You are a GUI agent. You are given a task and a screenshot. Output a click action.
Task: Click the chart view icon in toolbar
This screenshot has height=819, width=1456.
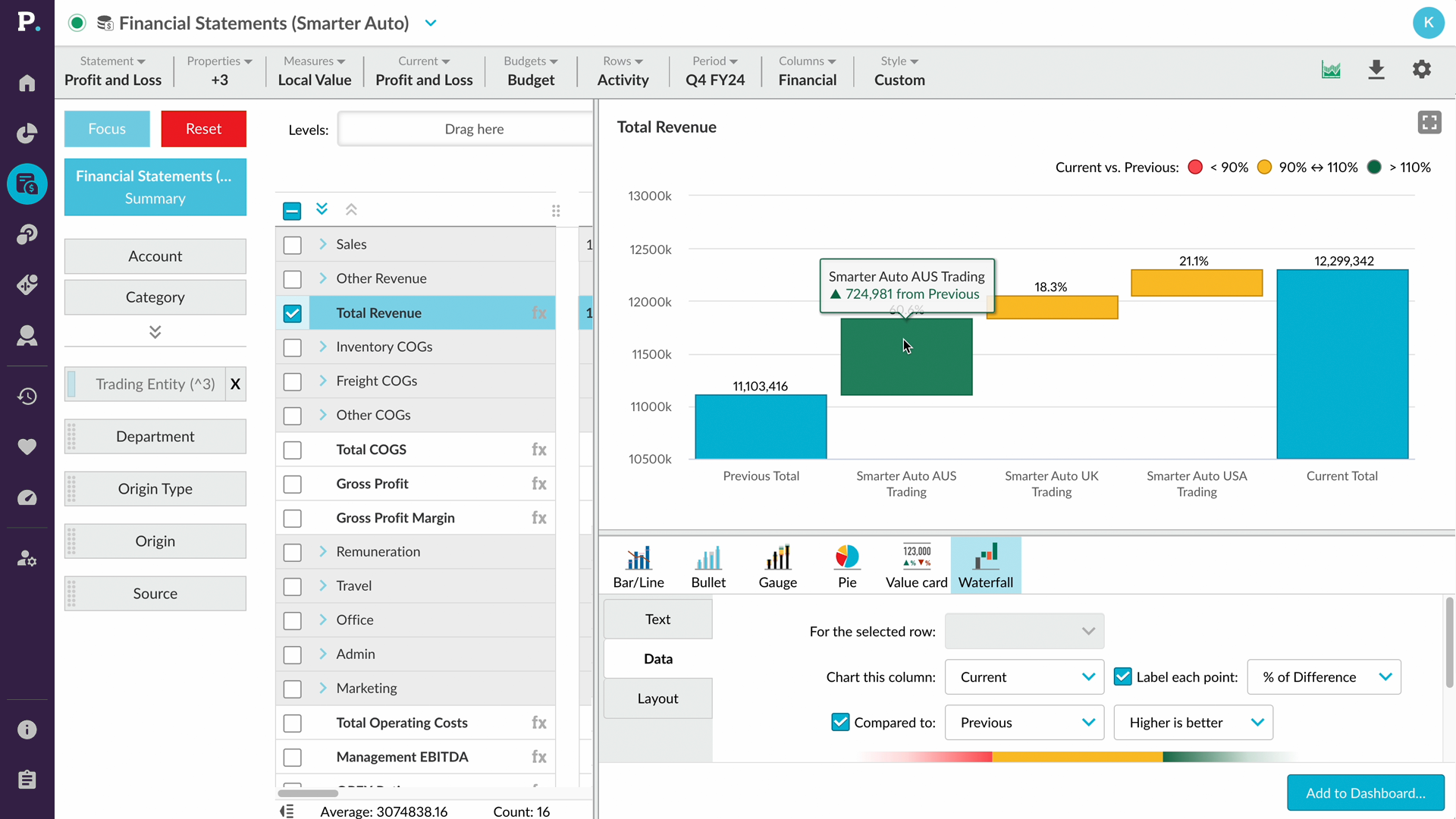[x=1331, y=70]
